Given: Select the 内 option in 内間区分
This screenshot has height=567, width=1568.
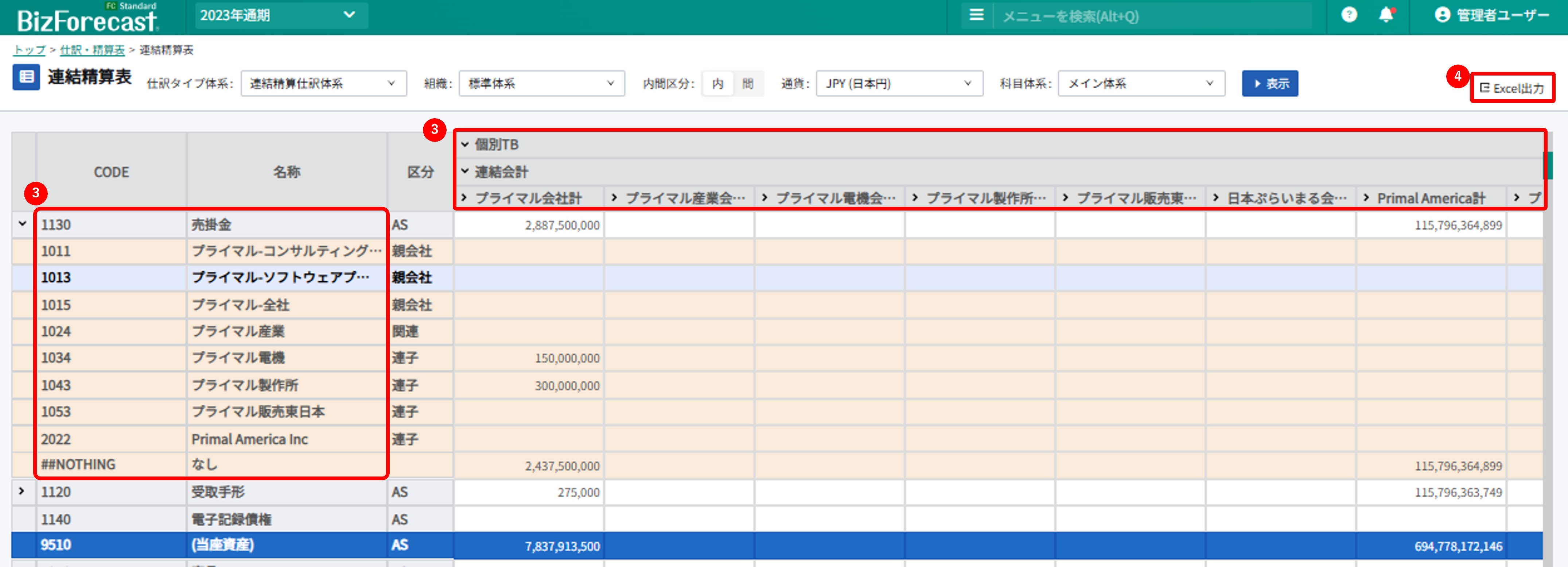Looking at the screenshot, I should pos(718,84).
